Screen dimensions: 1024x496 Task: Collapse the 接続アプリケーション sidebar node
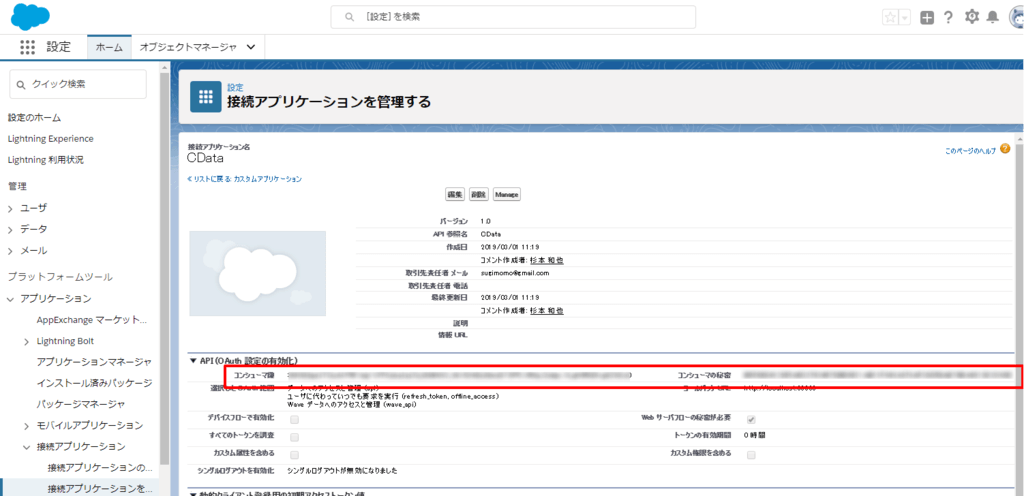point(26,446)
